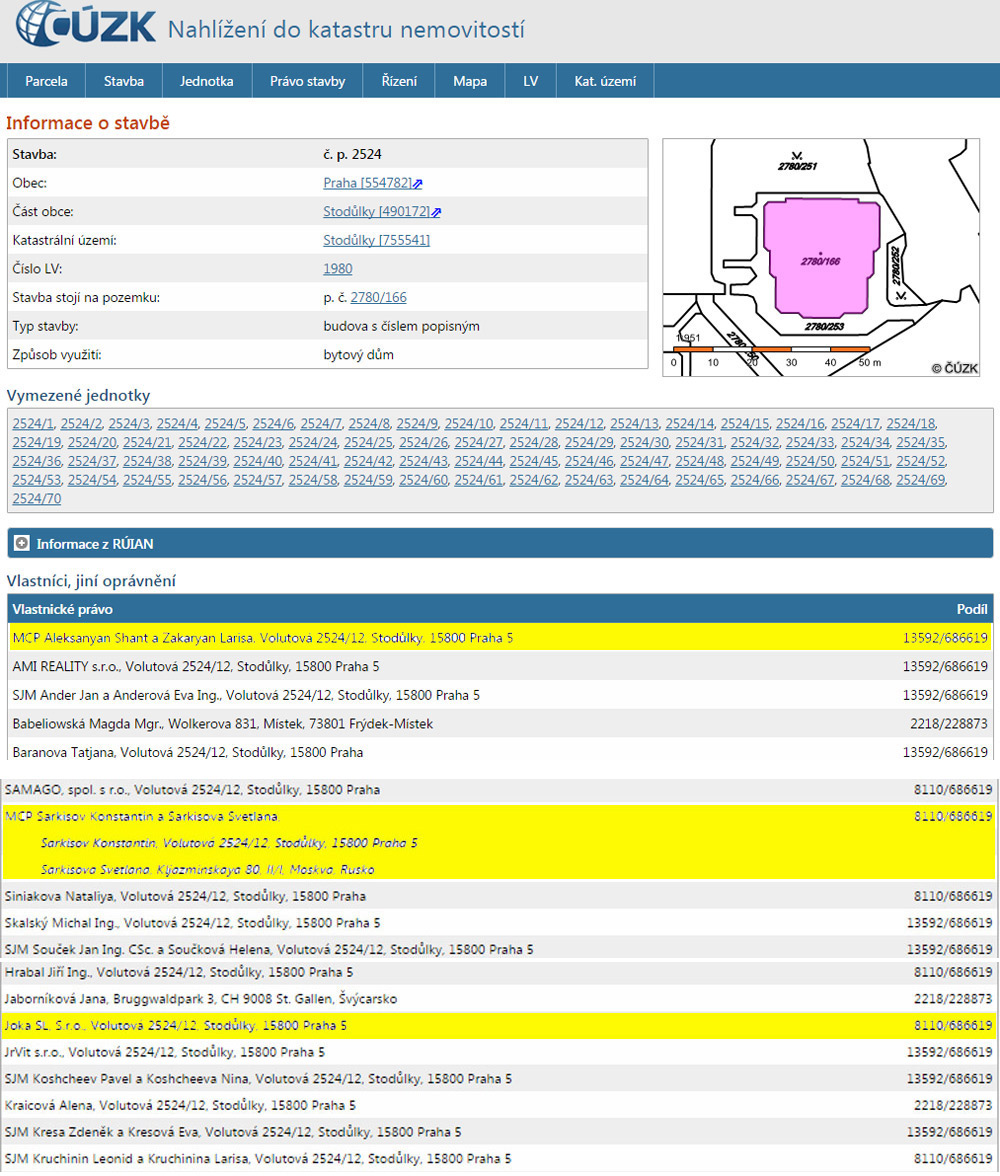Expand the Informace z RÚIAN section

(22, 543)
